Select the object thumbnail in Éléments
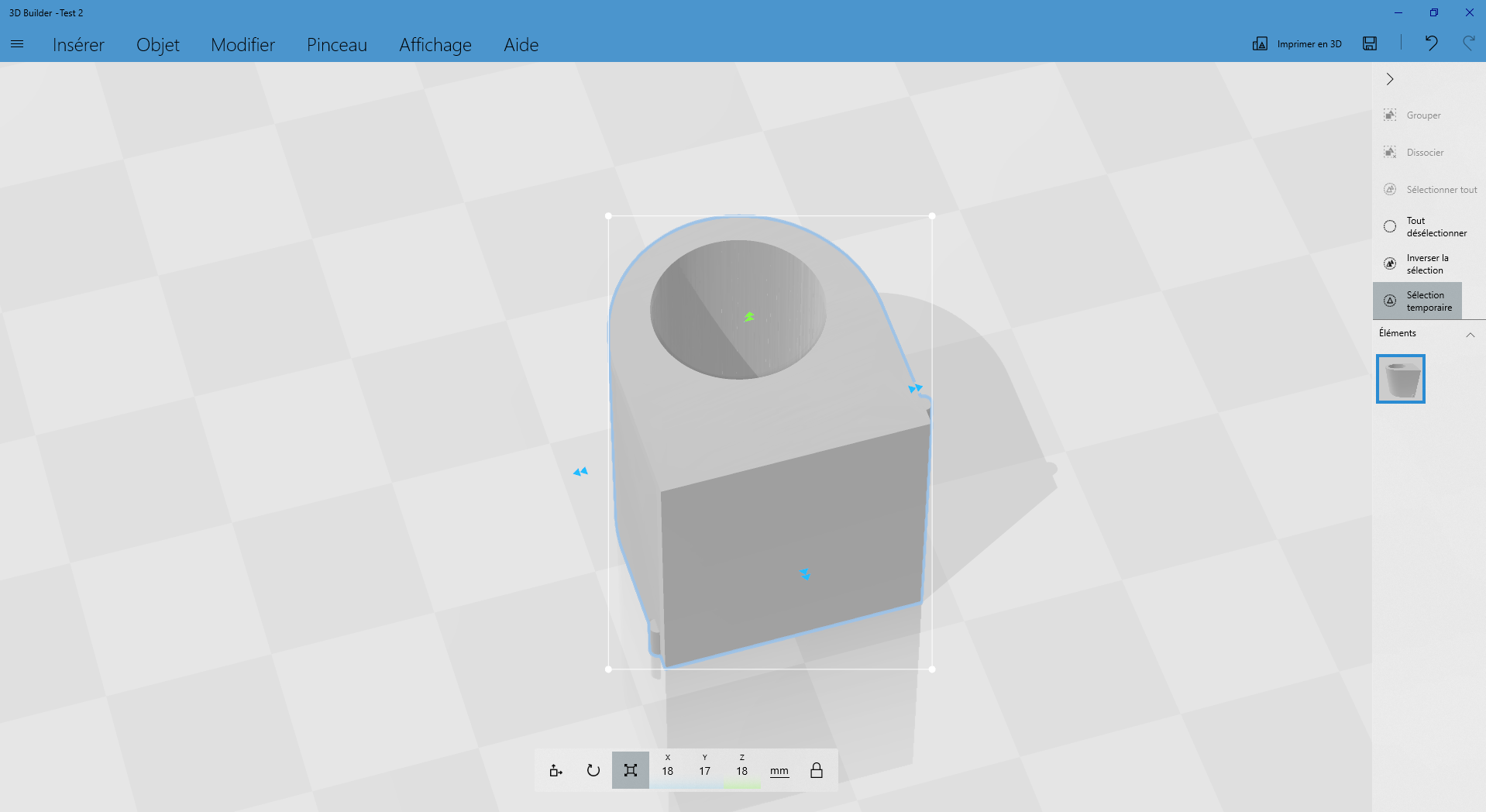The image size is (1486, 812). 1401,379
